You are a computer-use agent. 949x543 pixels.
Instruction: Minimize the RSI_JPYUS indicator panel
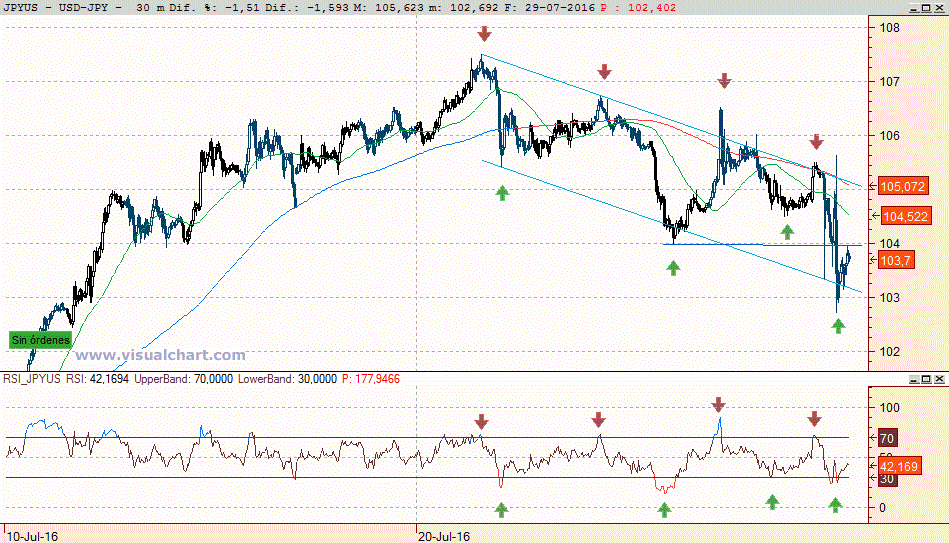(x=915, y=379)
